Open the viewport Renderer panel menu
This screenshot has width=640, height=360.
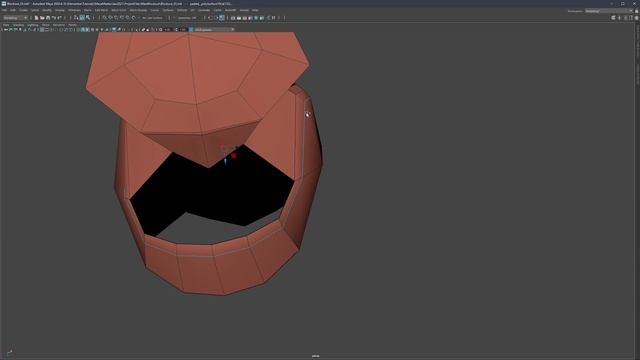pos(59,25)
